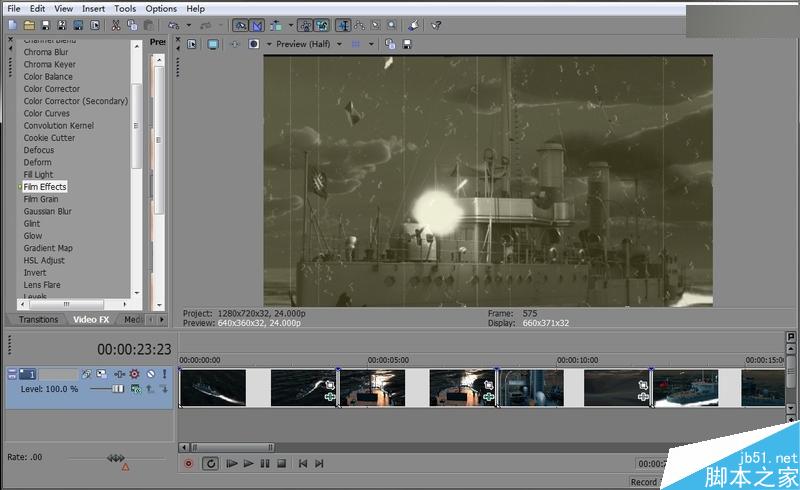
Task: Switch to the Transitions tab
Action: [38, 320]
